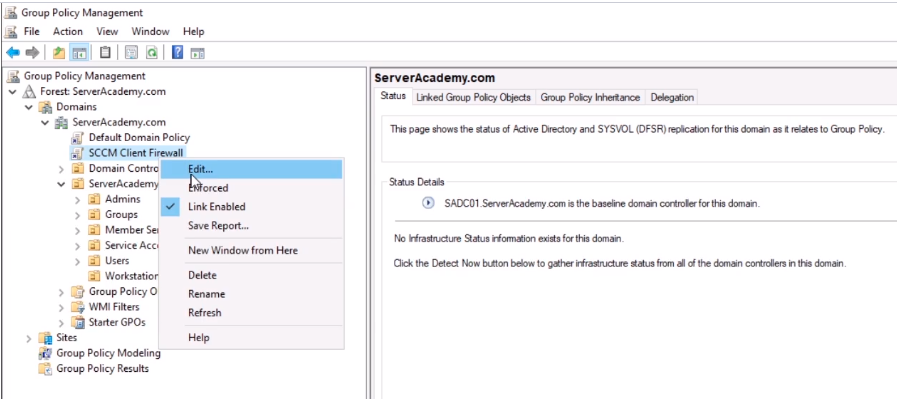Click the Users OU folder icon
Image resolution: width=897 pixels, height=399 pixels.
click(94, 260)
